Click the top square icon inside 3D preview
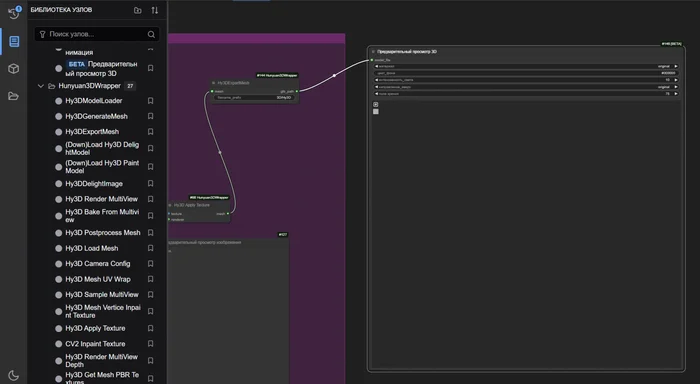Viewport: 700px width, 384px height. [x=376, y=104]
